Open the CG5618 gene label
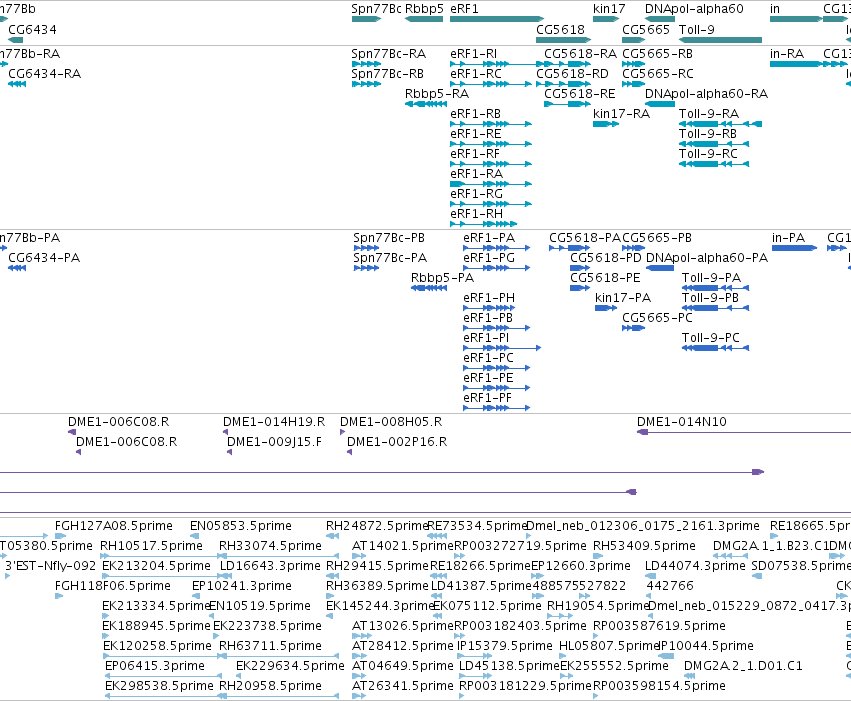 click(560, 29)
